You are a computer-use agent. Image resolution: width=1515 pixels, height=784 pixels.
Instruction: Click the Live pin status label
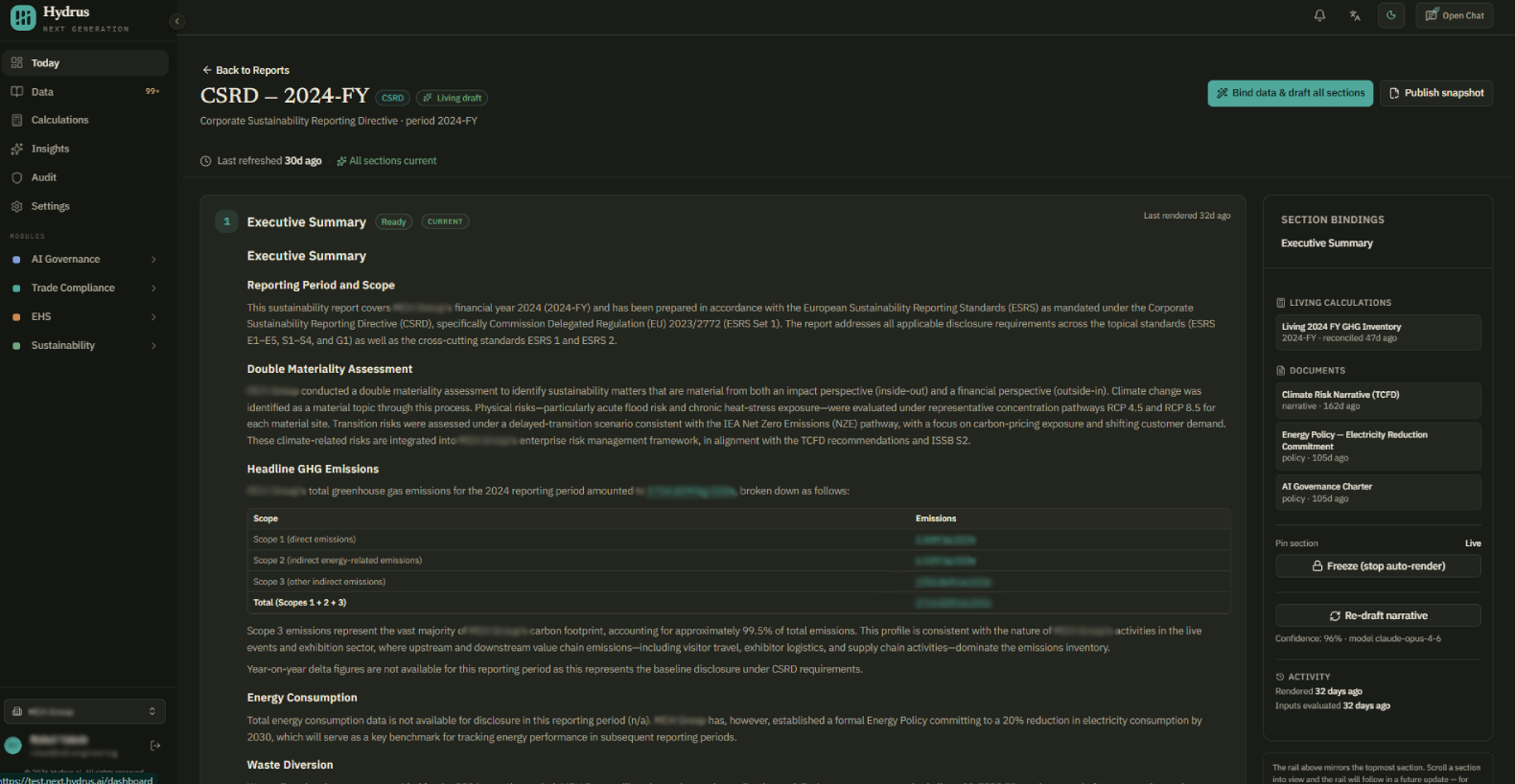coord(1473,543)
